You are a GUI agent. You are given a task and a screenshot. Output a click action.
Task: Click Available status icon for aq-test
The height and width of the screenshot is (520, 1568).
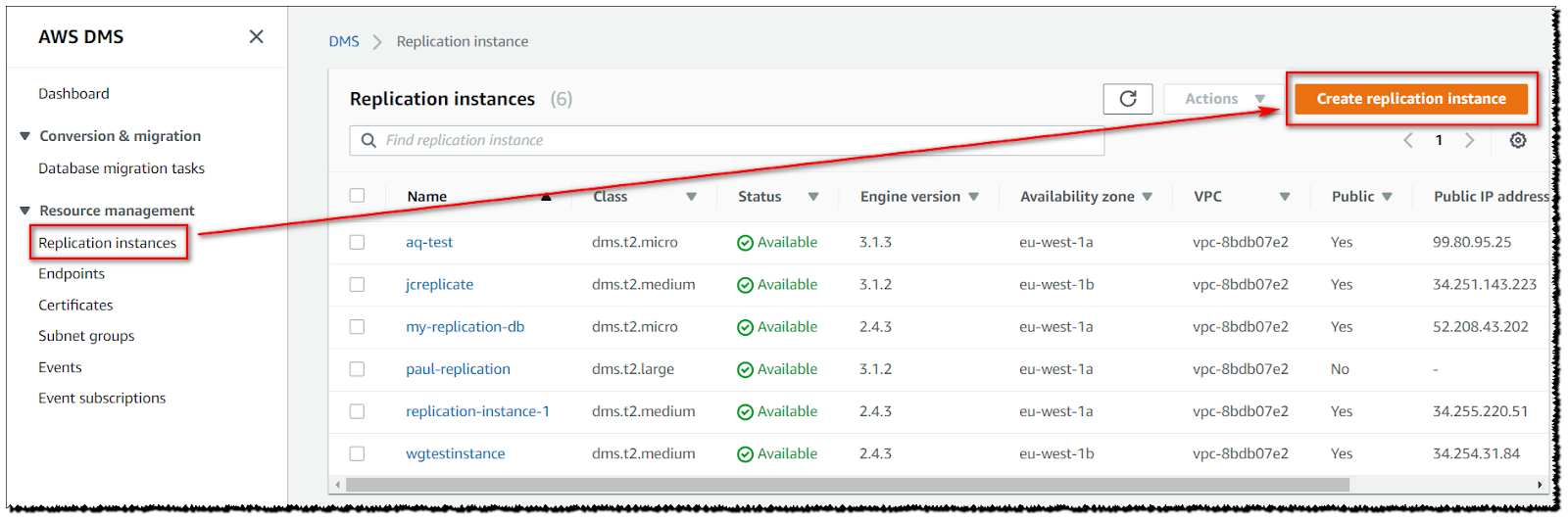(x=745, y=243)
